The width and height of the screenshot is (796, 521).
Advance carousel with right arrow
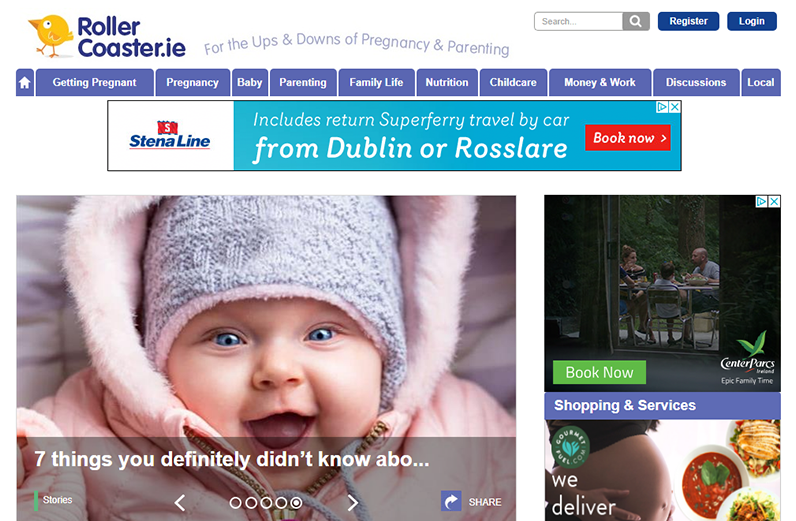click(x=353, y=503)
